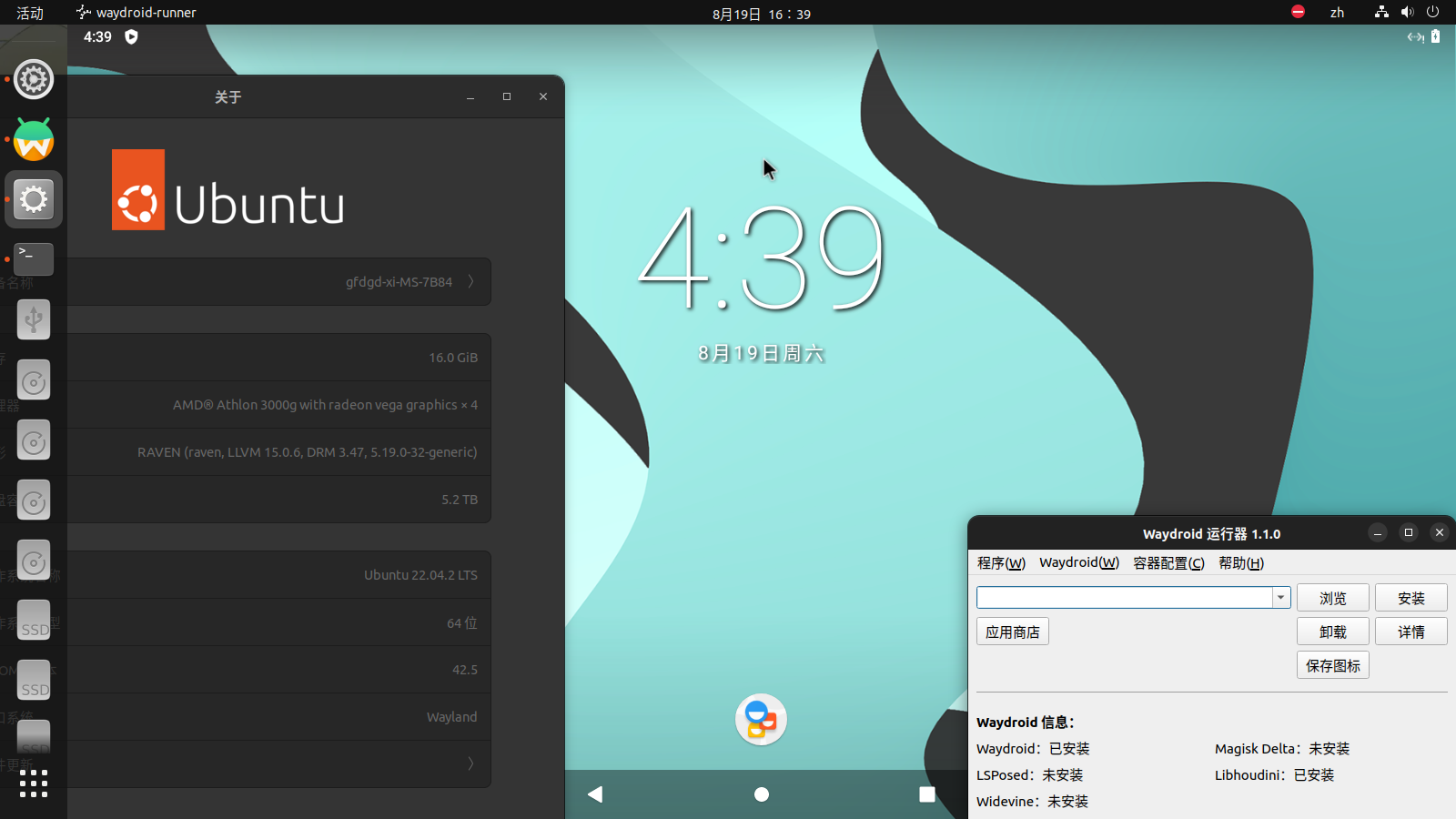The image size is (1456, 819).
Task: Show applications grid in dock
Action: pyautogui.click(x=34, y=784)
